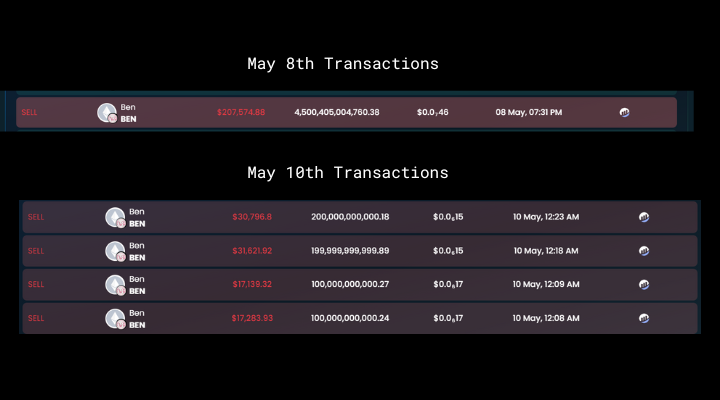Viewport: 720px width, 400px height.
Task: Click the SELL label in the $30,796.8 row
Action: tap(36, 217)
